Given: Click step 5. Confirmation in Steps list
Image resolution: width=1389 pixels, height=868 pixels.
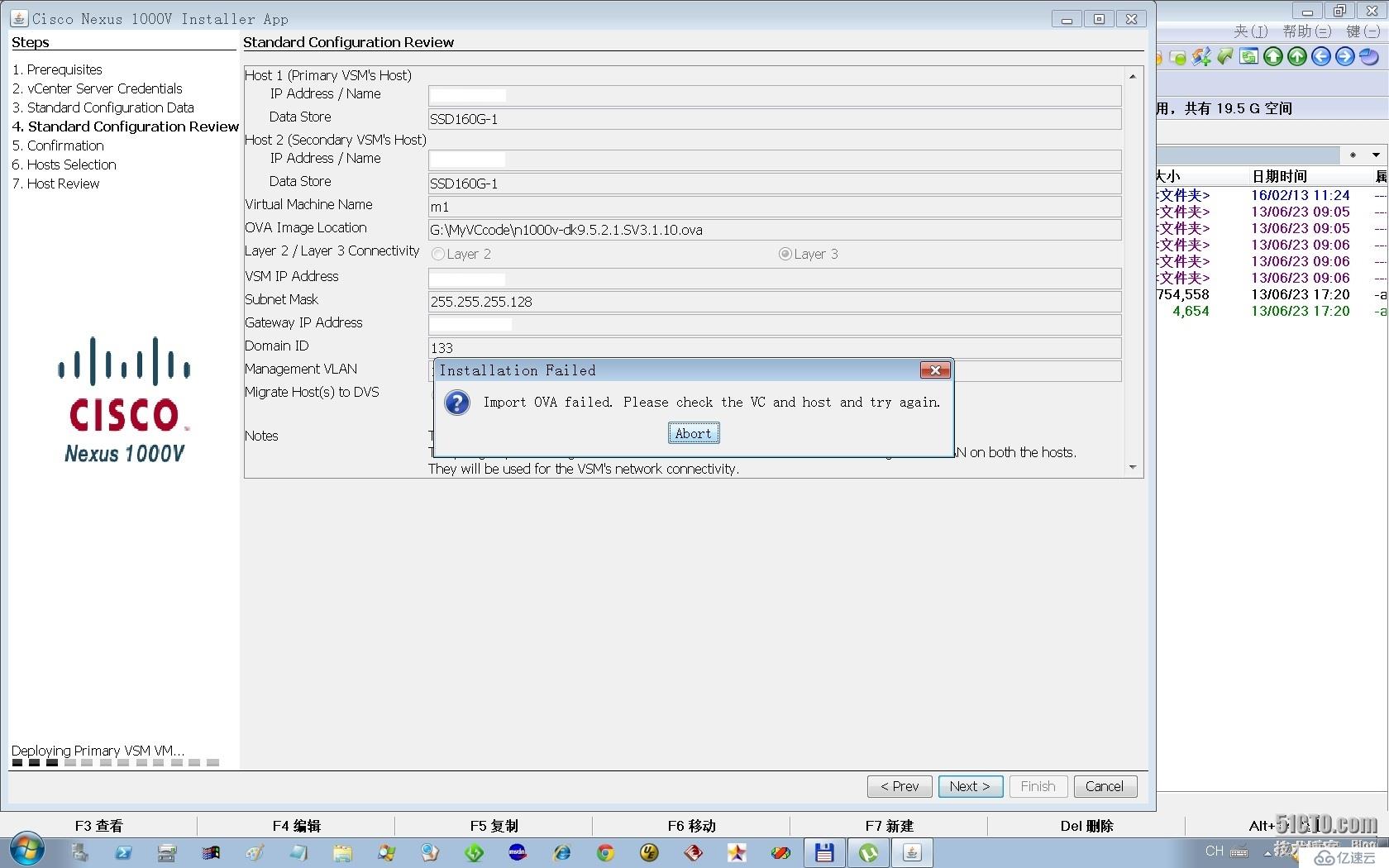Looking at the screenshot, I should pos(58,145).
